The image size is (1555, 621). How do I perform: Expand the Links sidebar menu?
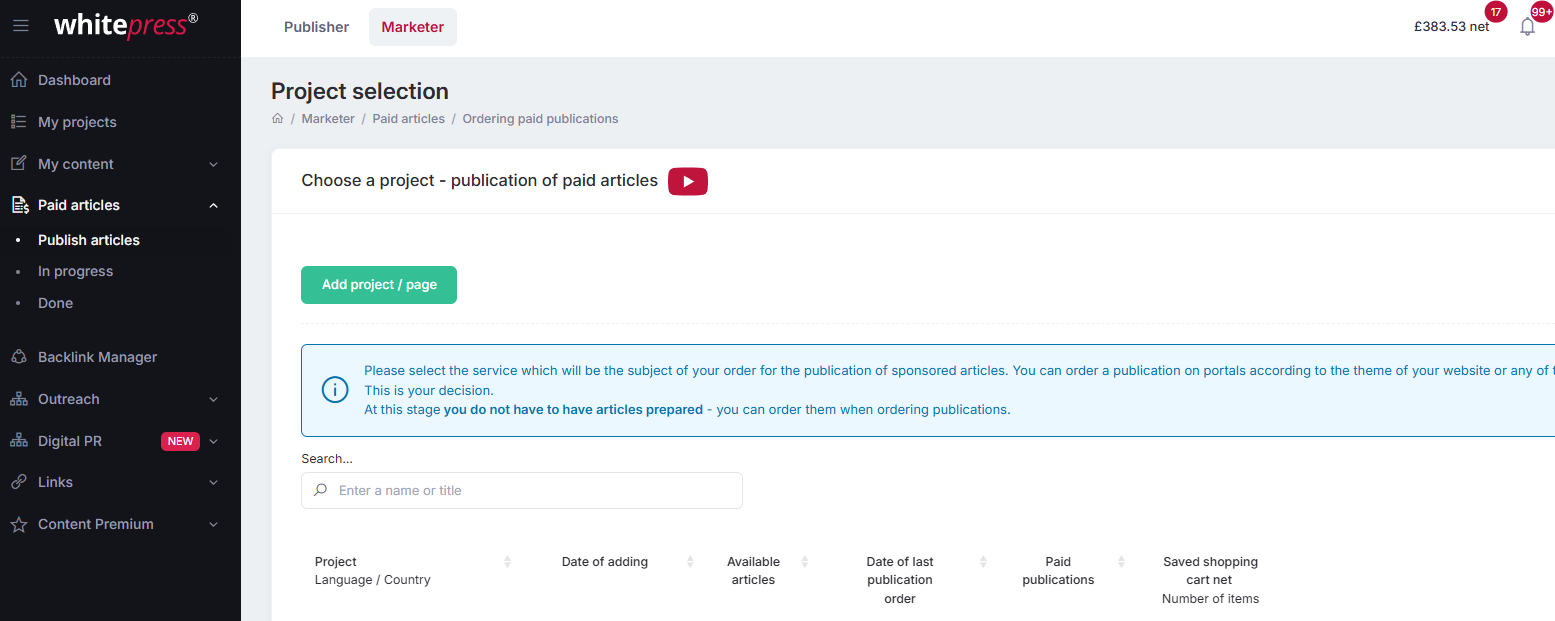[x=213, y=482]
